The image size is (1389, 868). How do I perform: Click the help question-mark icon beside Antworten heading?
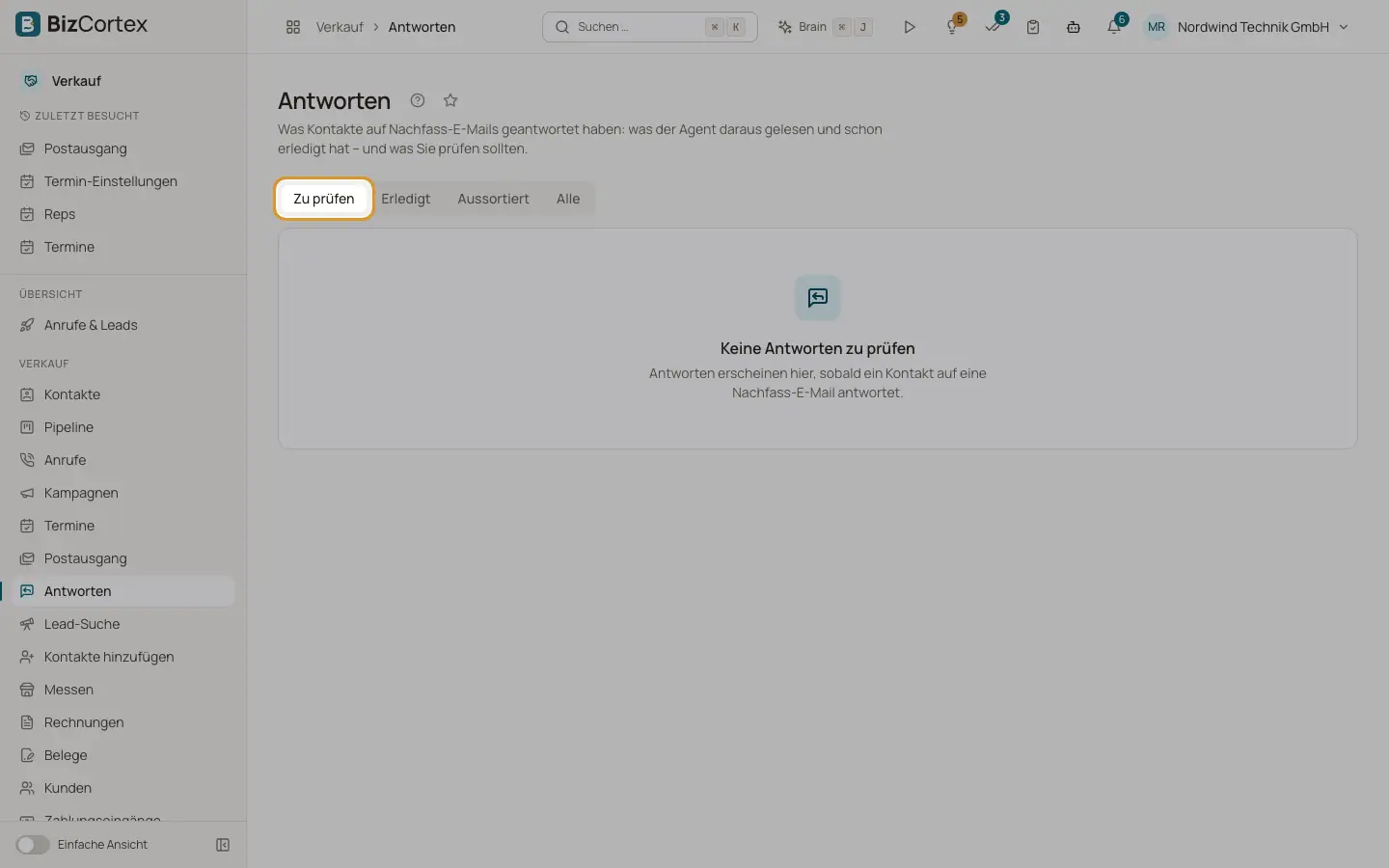click(x=418, y=100)
